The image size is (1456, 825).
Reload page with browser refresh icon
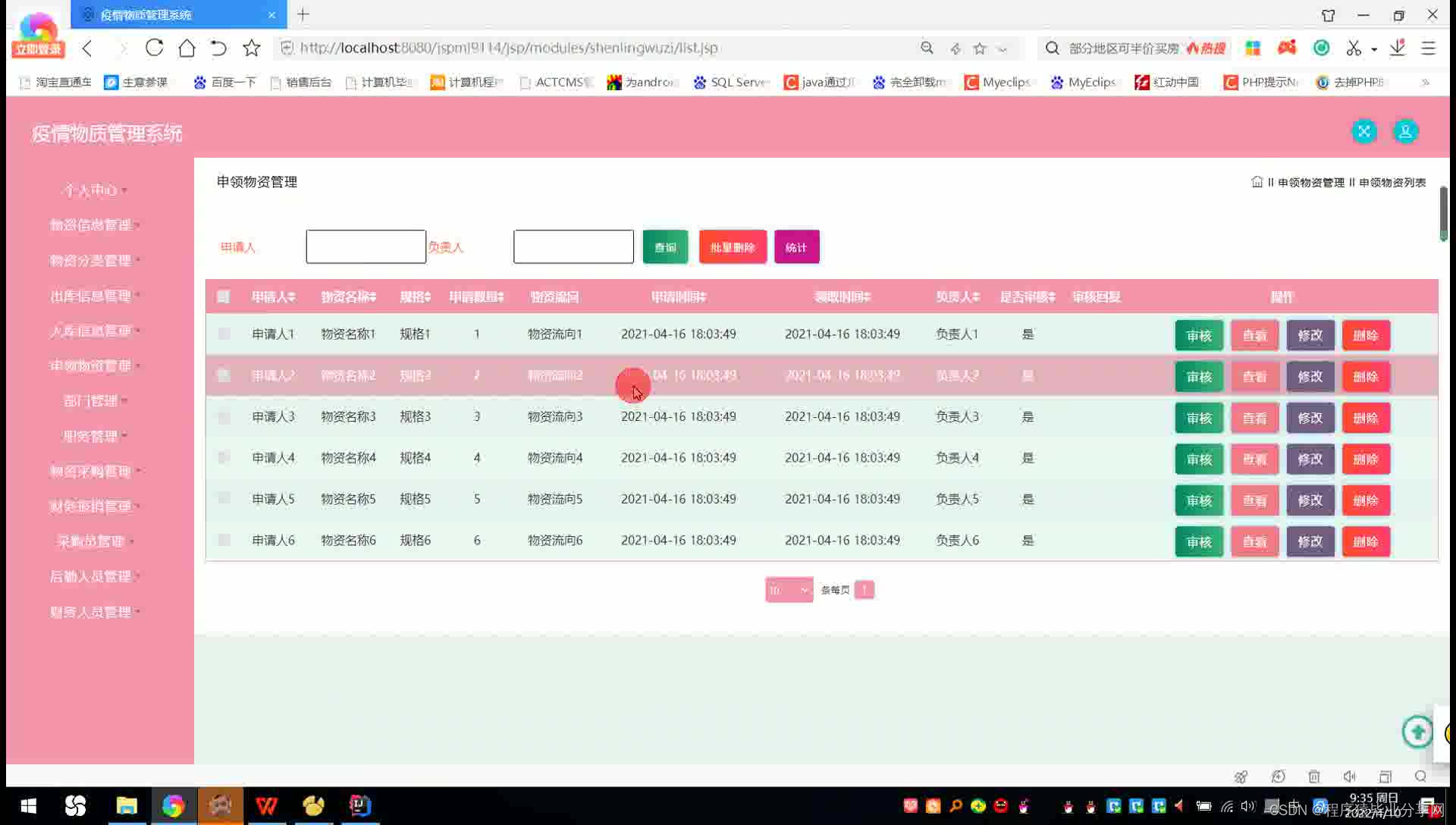pos(154,48)
